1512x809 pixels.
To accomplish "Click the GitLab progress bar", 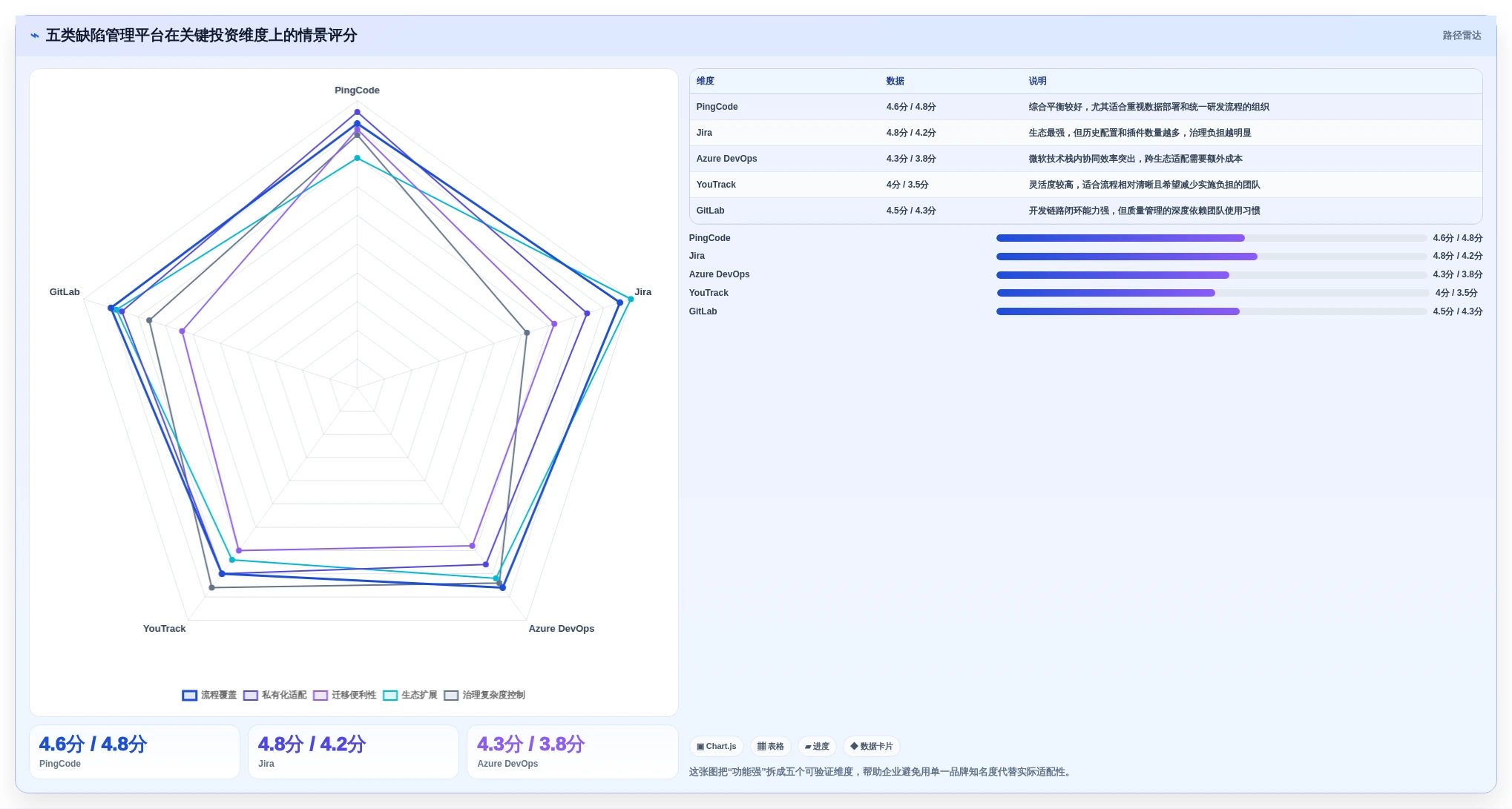I will pyautogui.click(x=1211, y=312).
